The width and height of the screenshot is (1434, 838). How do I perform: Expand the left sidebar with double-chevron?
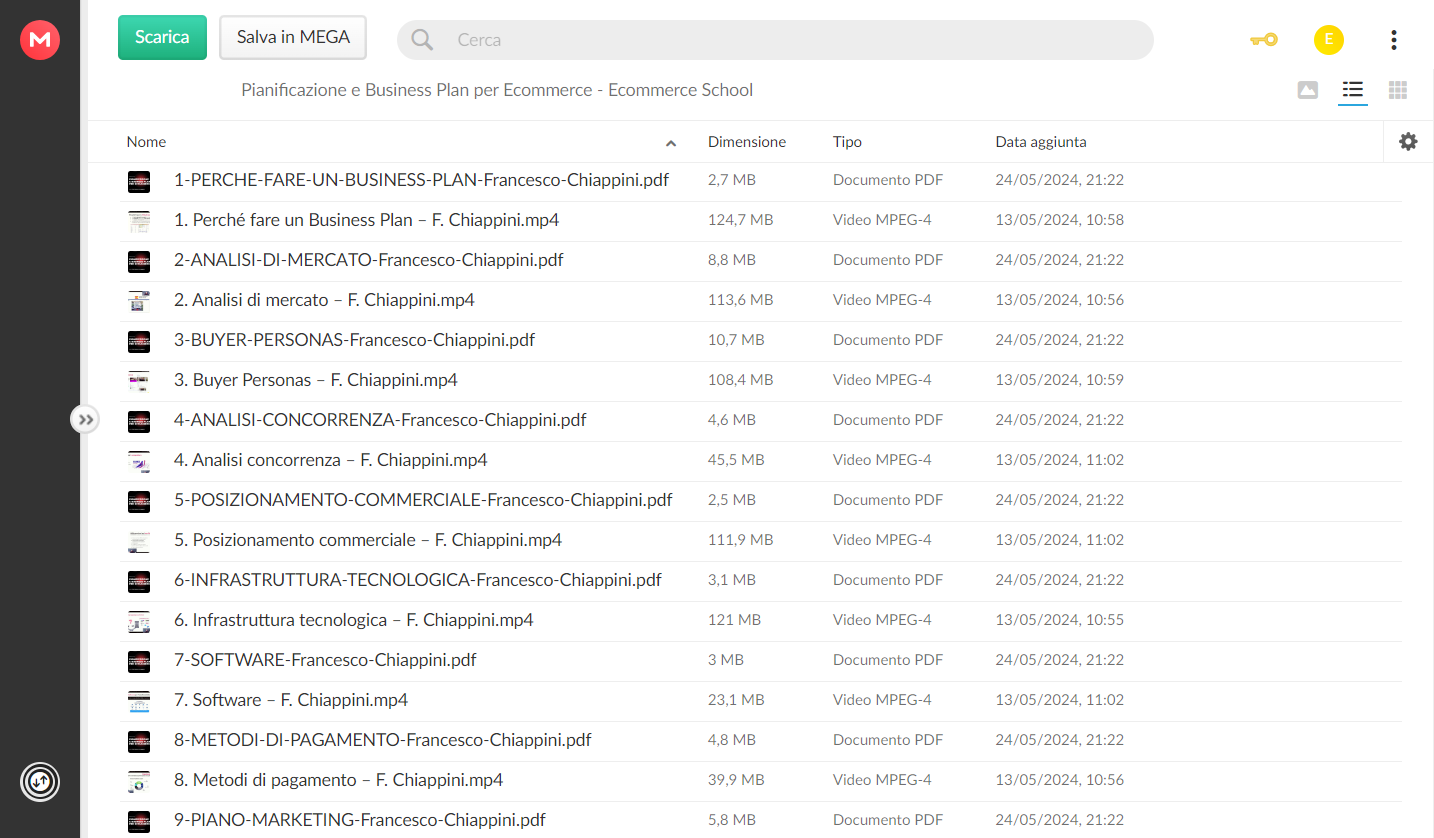pyautogui.click(x=85, y=419)
